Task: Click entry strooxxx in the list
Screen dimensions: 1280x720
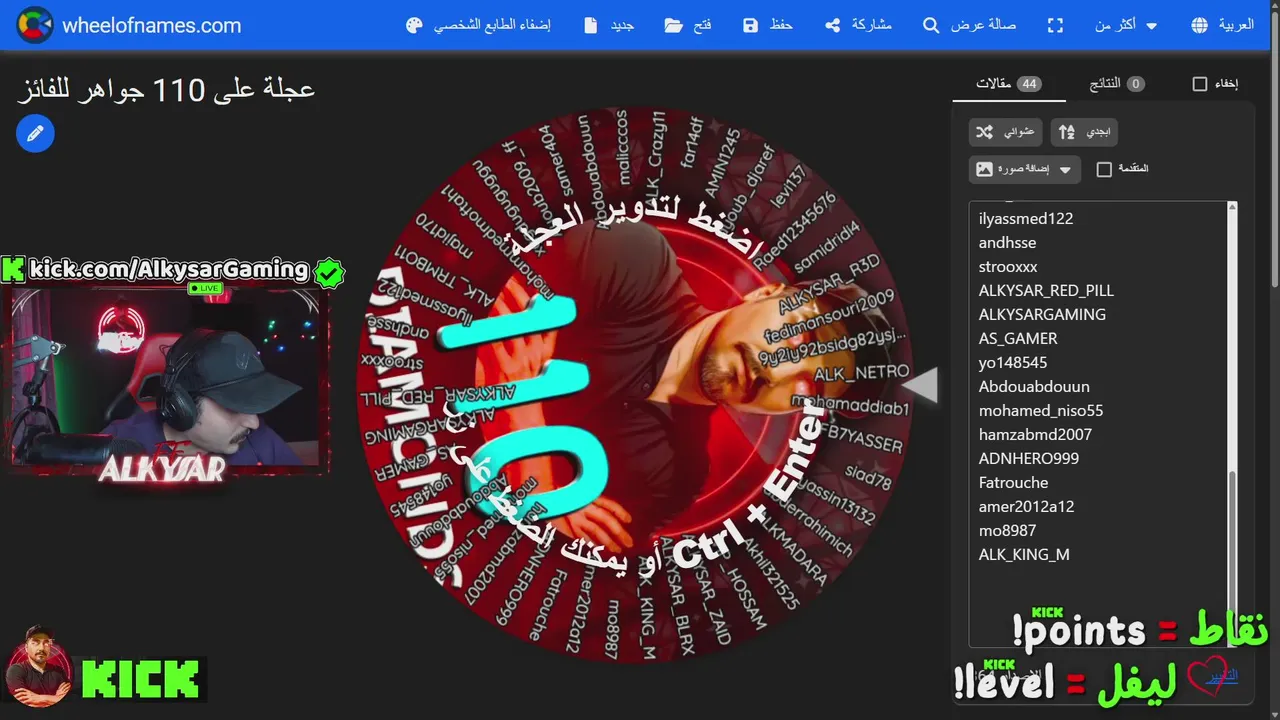Action: (x=1008, y=266)
